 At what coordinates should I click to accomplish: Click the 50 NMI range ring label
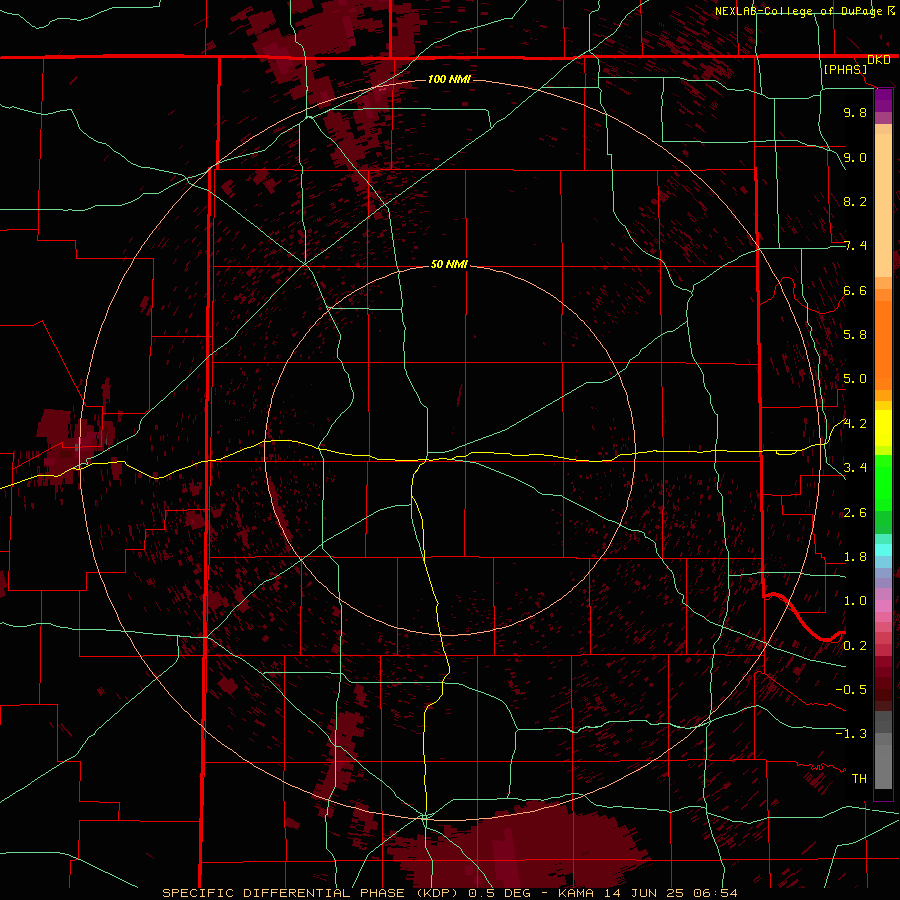tap(449, 264)
